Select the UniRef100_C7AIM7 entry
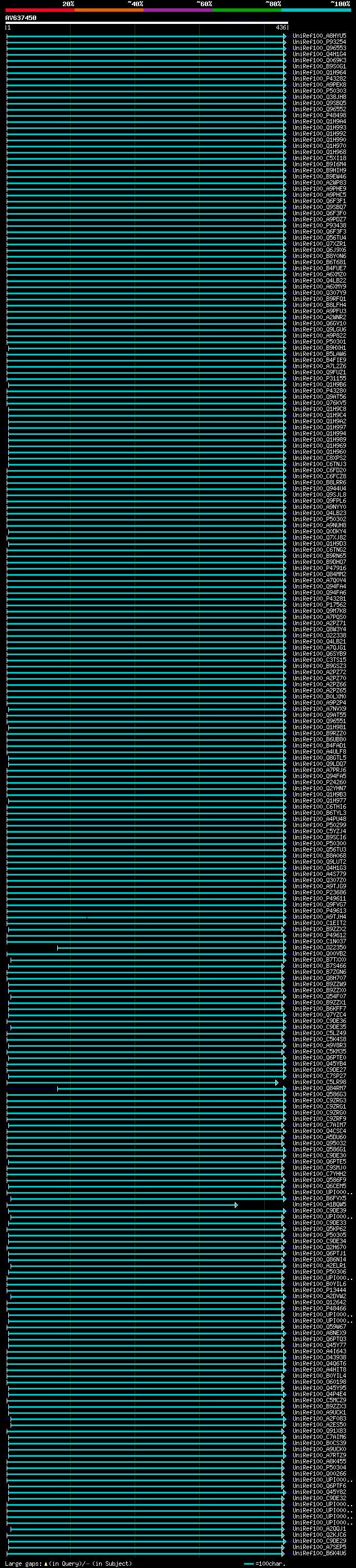 [x=319, y=1125]
